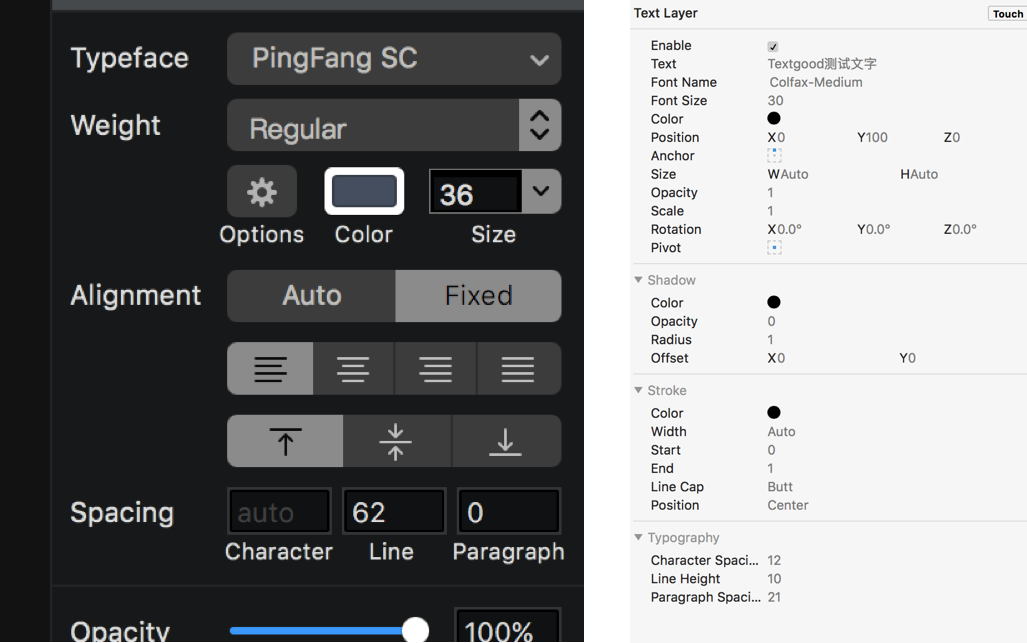
Task: Open the font size dropdown arrow
Action: (540, 191)
